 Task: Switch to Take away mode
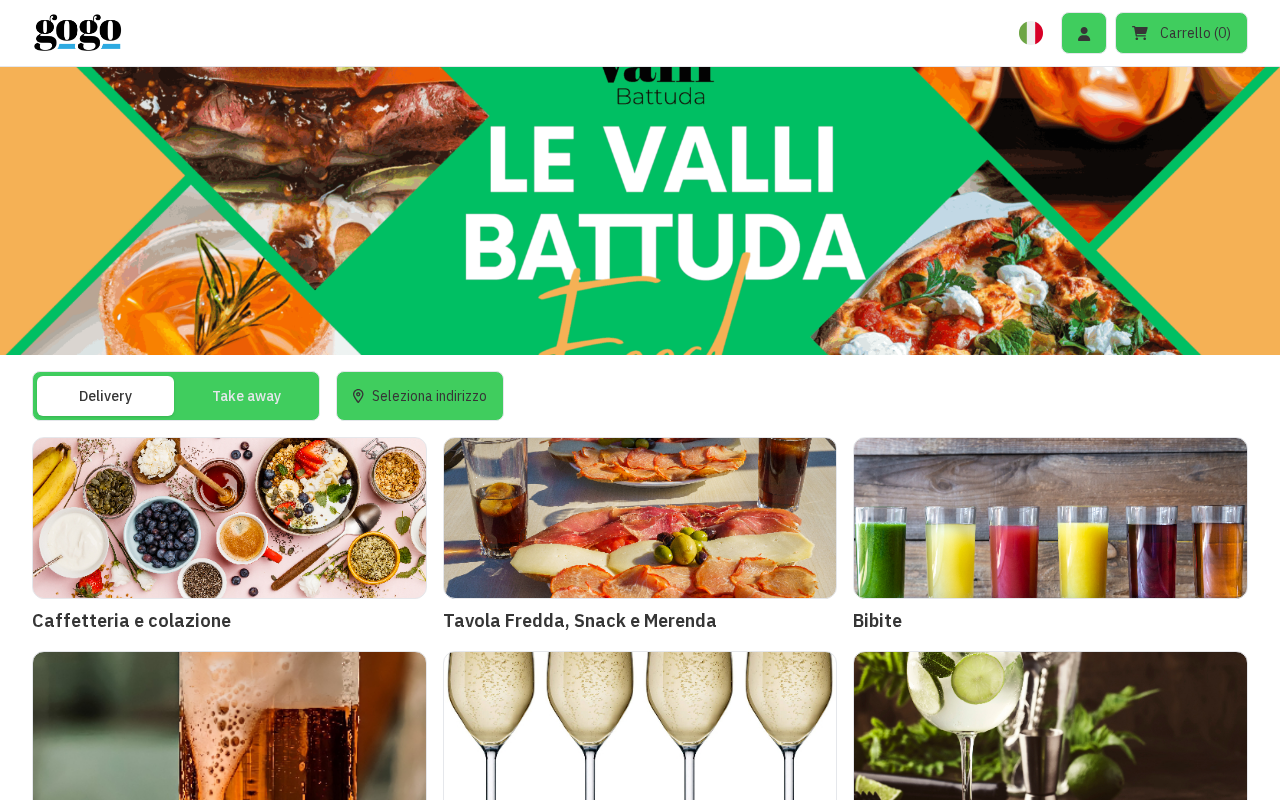click(247, 396)
